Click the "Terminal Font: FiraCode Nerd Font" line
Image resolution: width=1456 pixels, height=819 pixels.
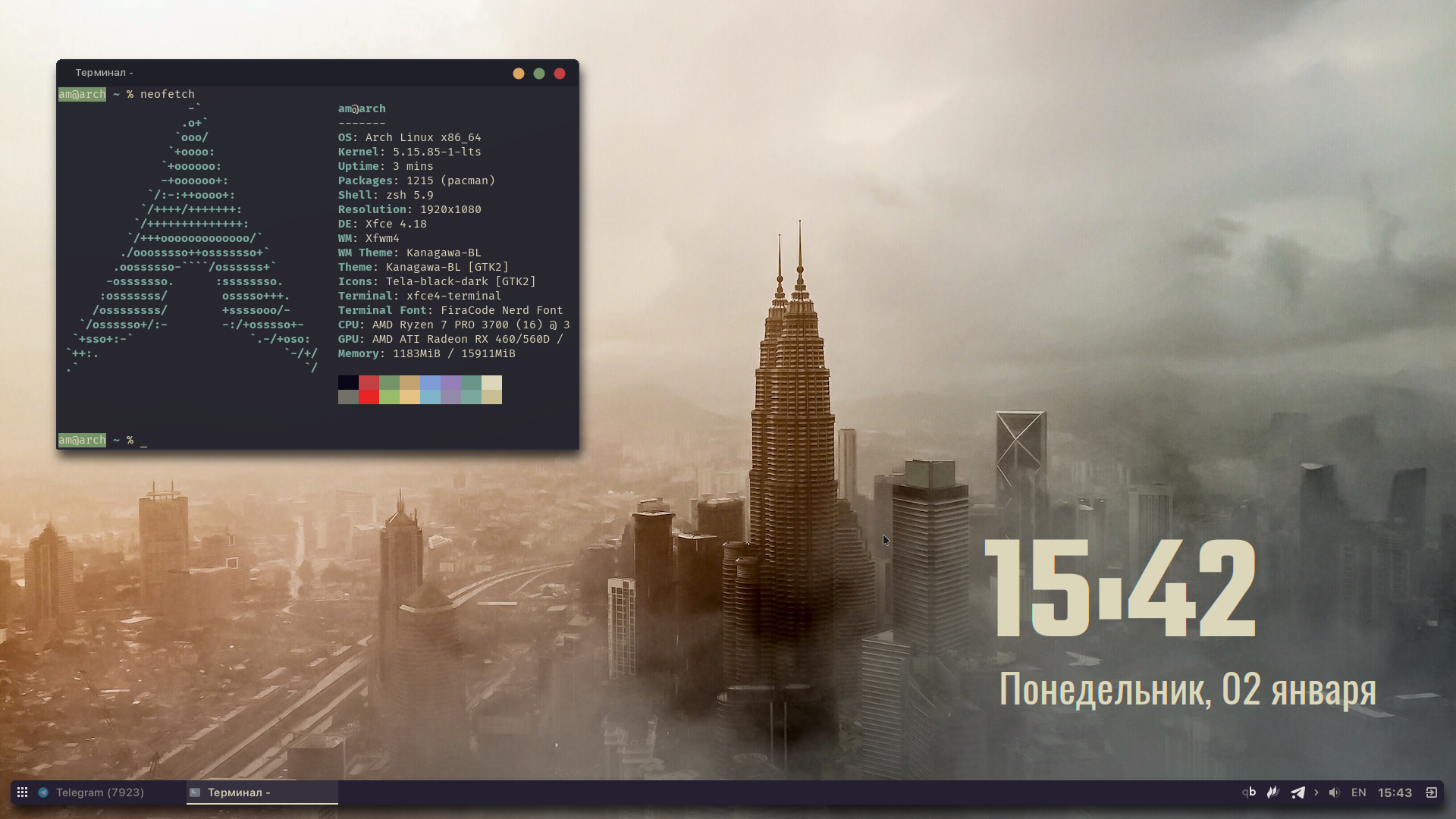(450, 310)
